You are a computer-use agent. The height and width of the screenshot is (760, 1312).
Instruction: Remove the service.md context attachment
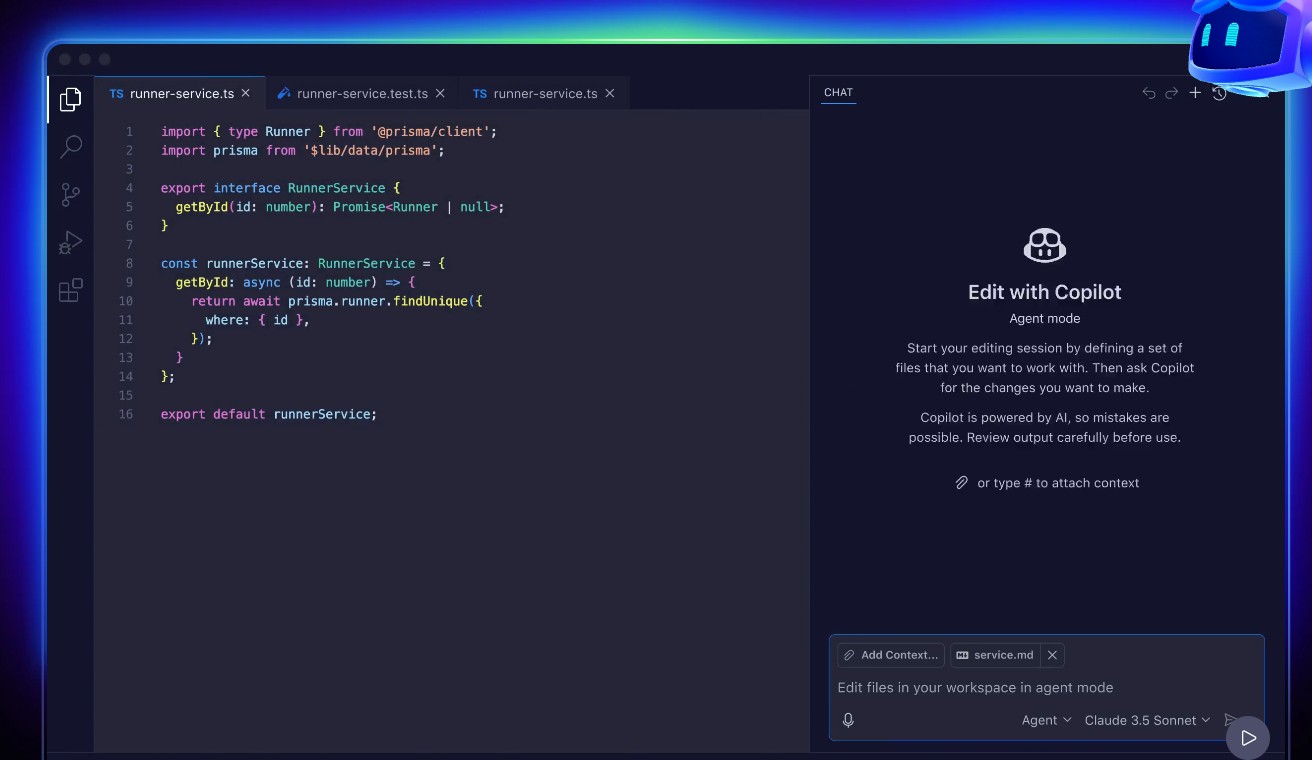tap(1052, 655)
